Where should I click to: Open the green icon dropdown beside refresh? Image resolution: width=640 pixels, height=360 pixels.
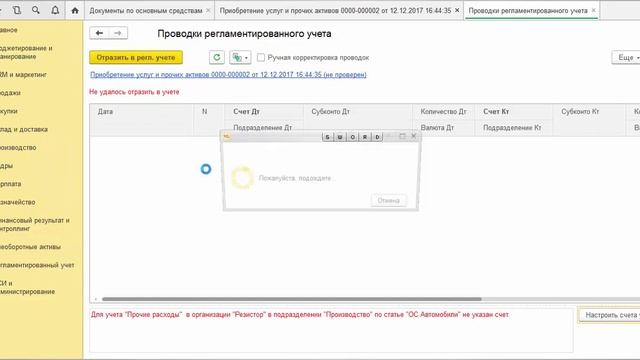(240, 58)
